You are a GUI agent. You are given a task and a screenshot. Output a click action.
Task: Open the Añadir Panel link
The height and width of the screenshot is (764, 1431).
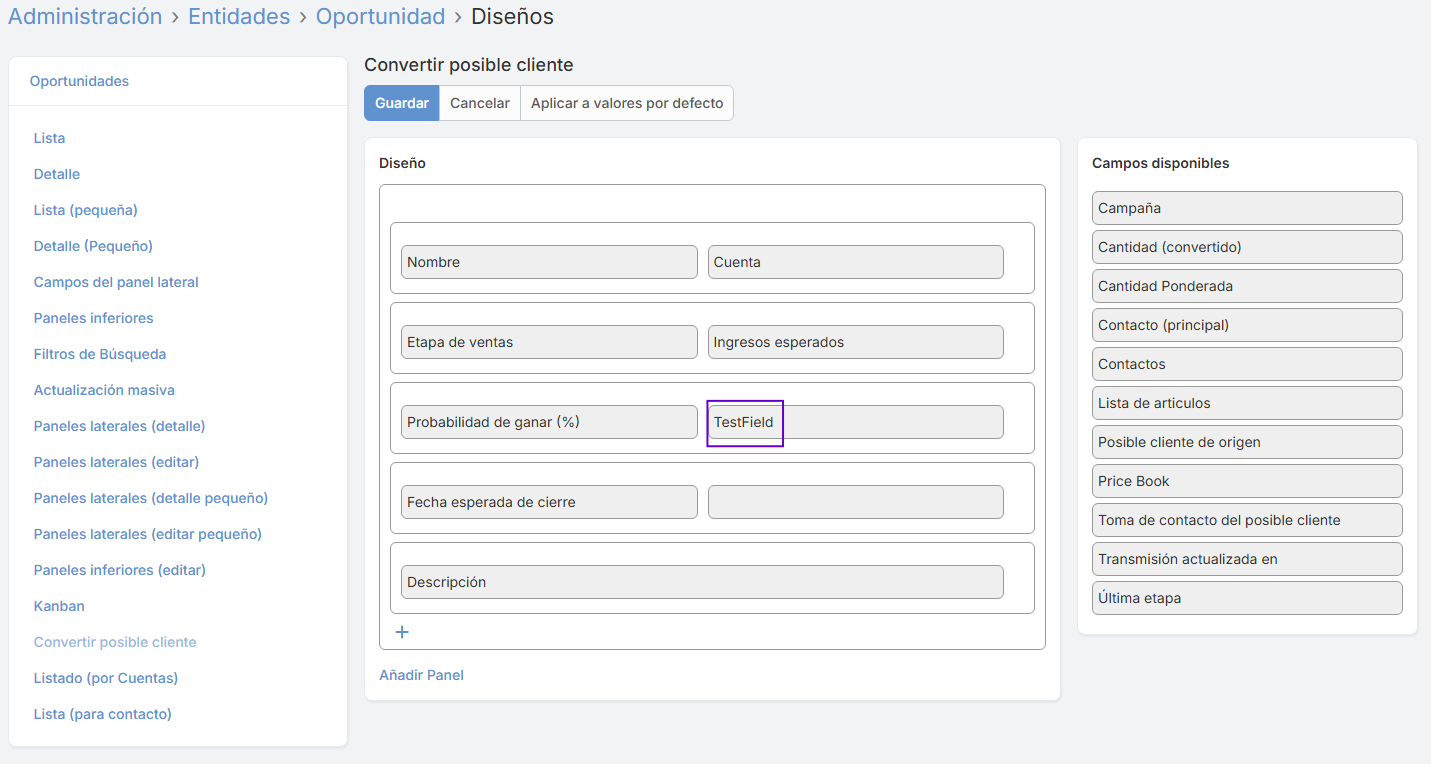tap(421, 675)
